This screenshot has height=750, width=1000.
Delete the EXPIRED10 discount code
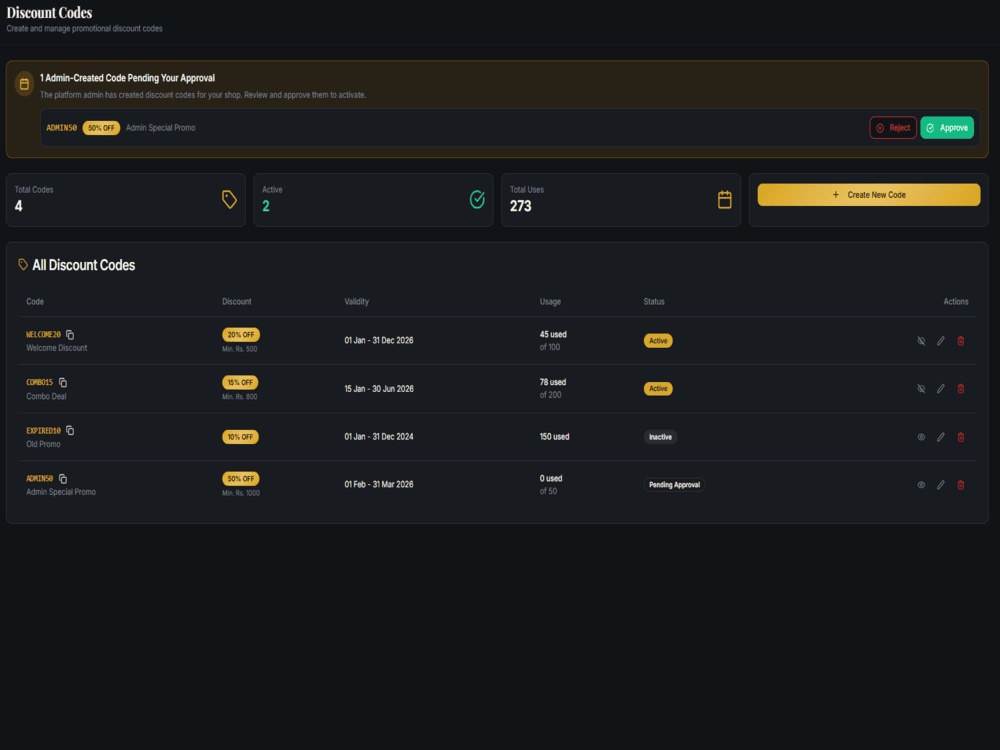click(961, 437)
